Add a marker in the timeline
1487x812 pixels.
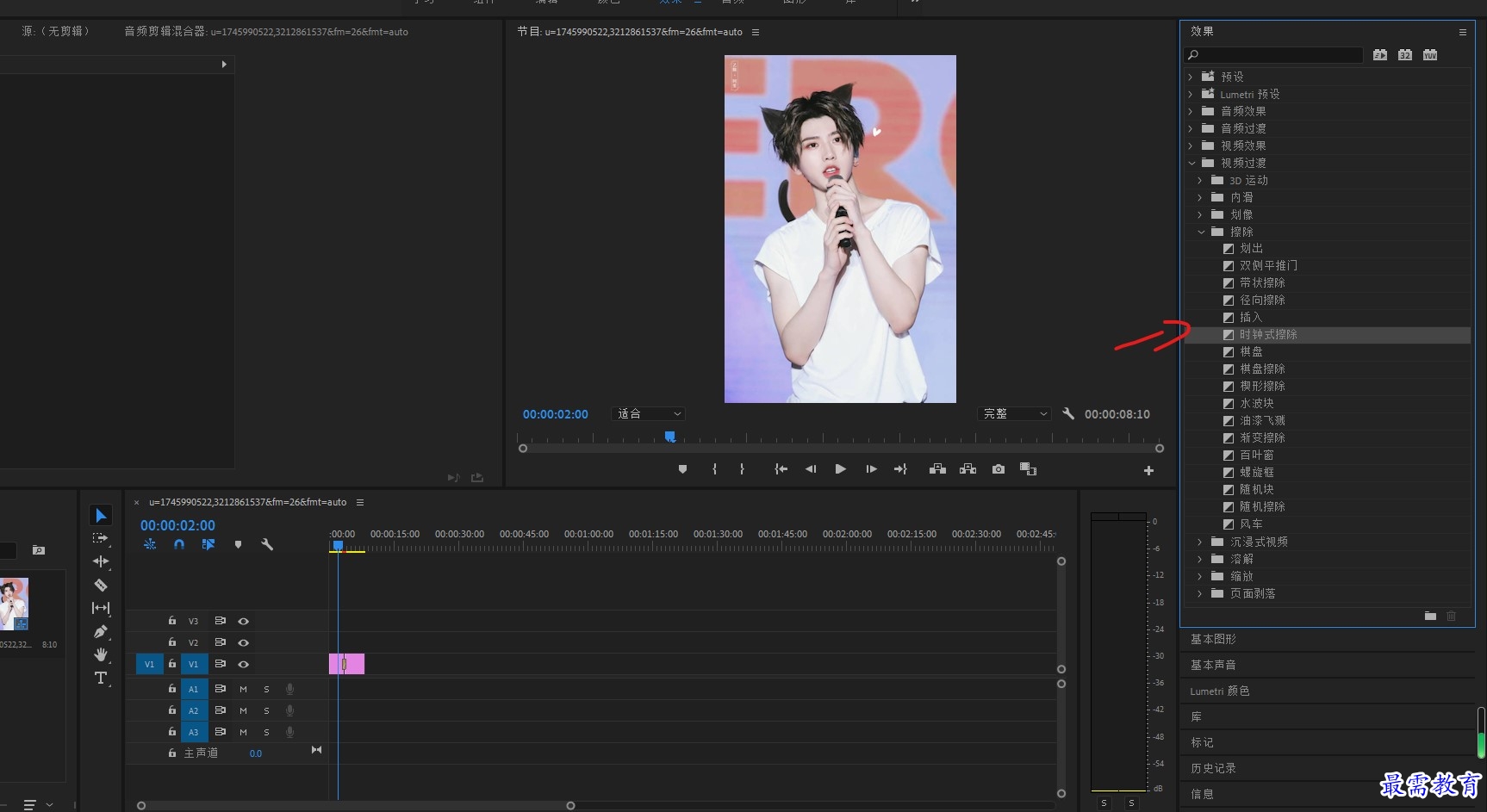[238, 544]
